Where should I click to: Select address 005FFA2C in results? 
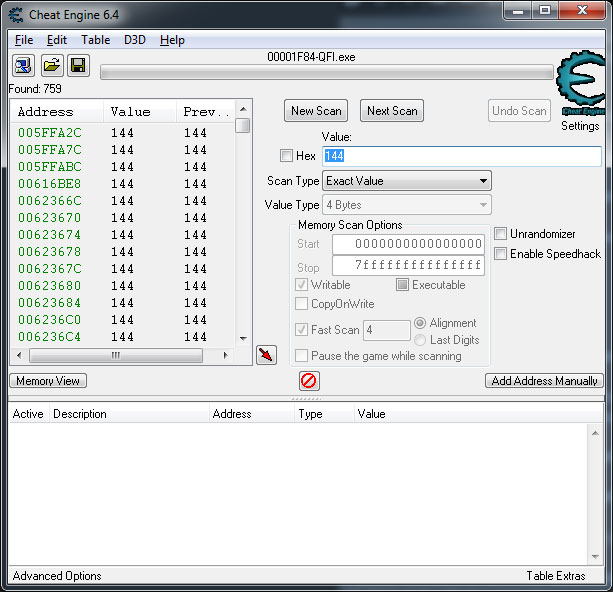pyautogui.click(x=50, y=133)
